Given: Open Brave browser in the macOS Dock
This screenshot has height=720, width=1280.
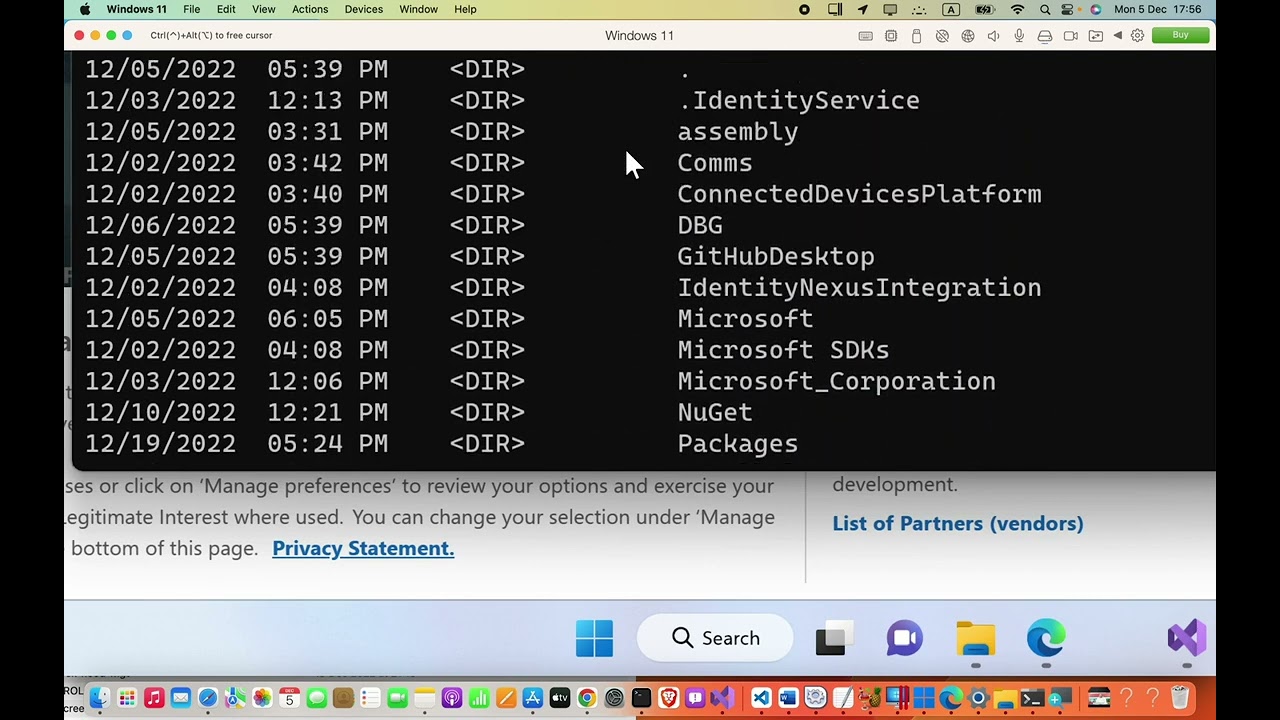Looking at the screenshot, I should coord(668,698).
